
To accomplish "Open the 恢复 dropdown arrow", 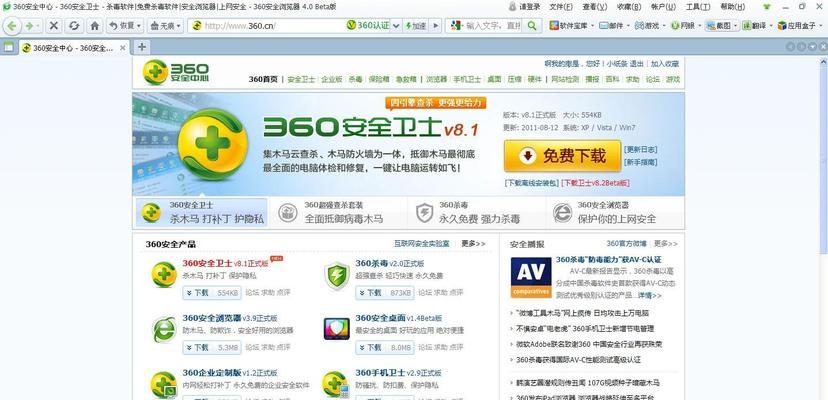I will tap(139, 25).
